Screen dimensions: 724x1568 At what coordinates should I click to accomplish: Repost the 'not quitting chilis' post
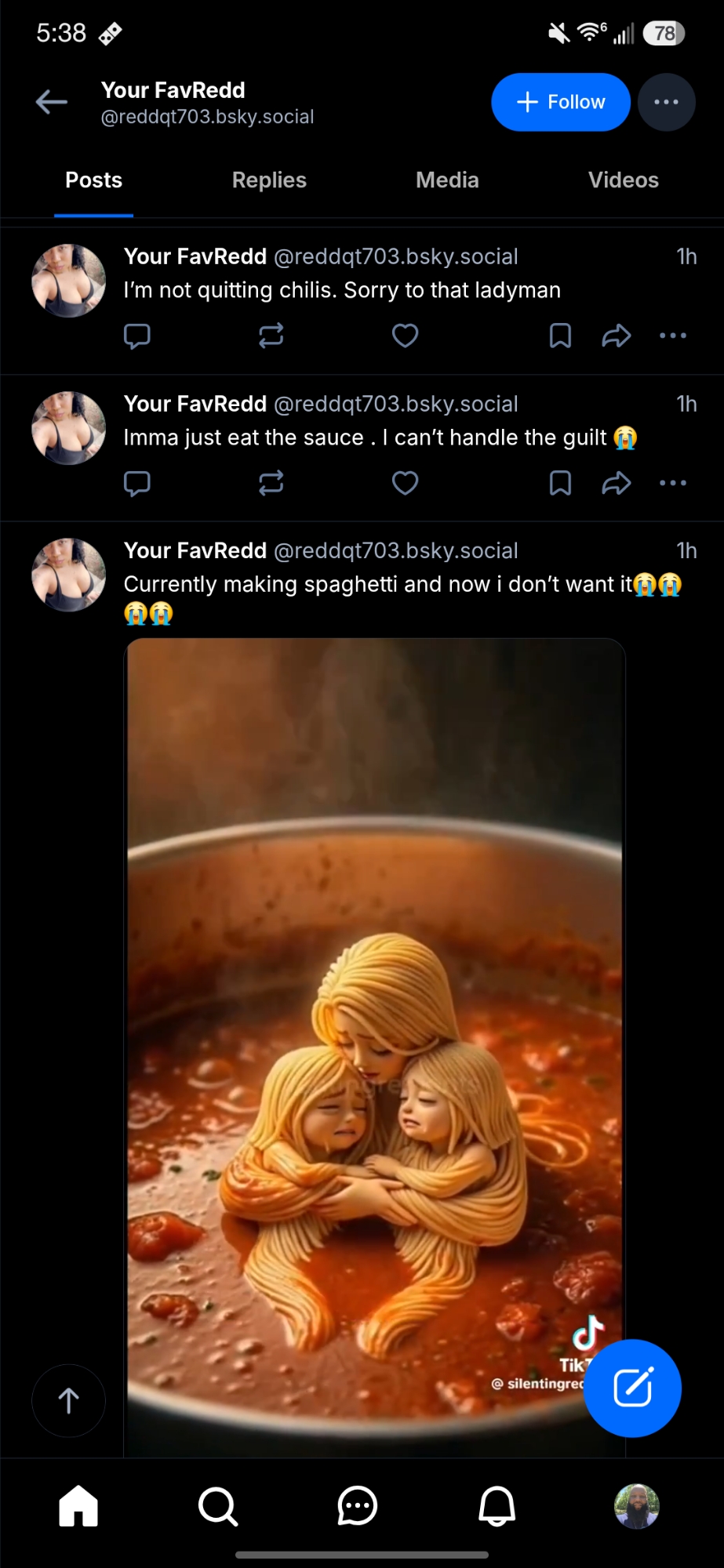[271, 336]
